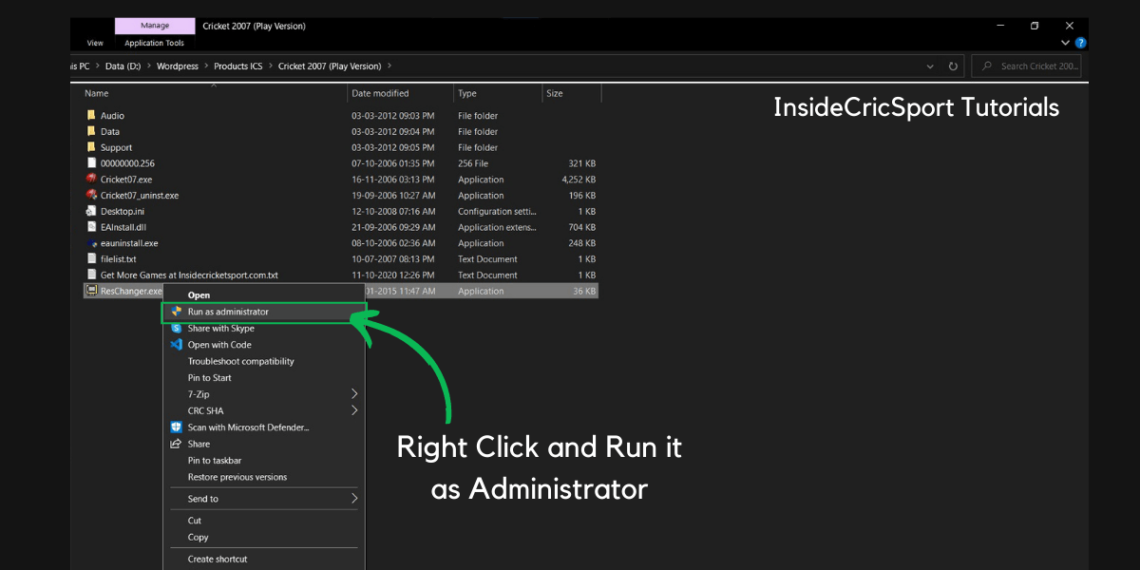
Task: Click the refresh icon beside address bar
Action: click(x=953, y=66)
